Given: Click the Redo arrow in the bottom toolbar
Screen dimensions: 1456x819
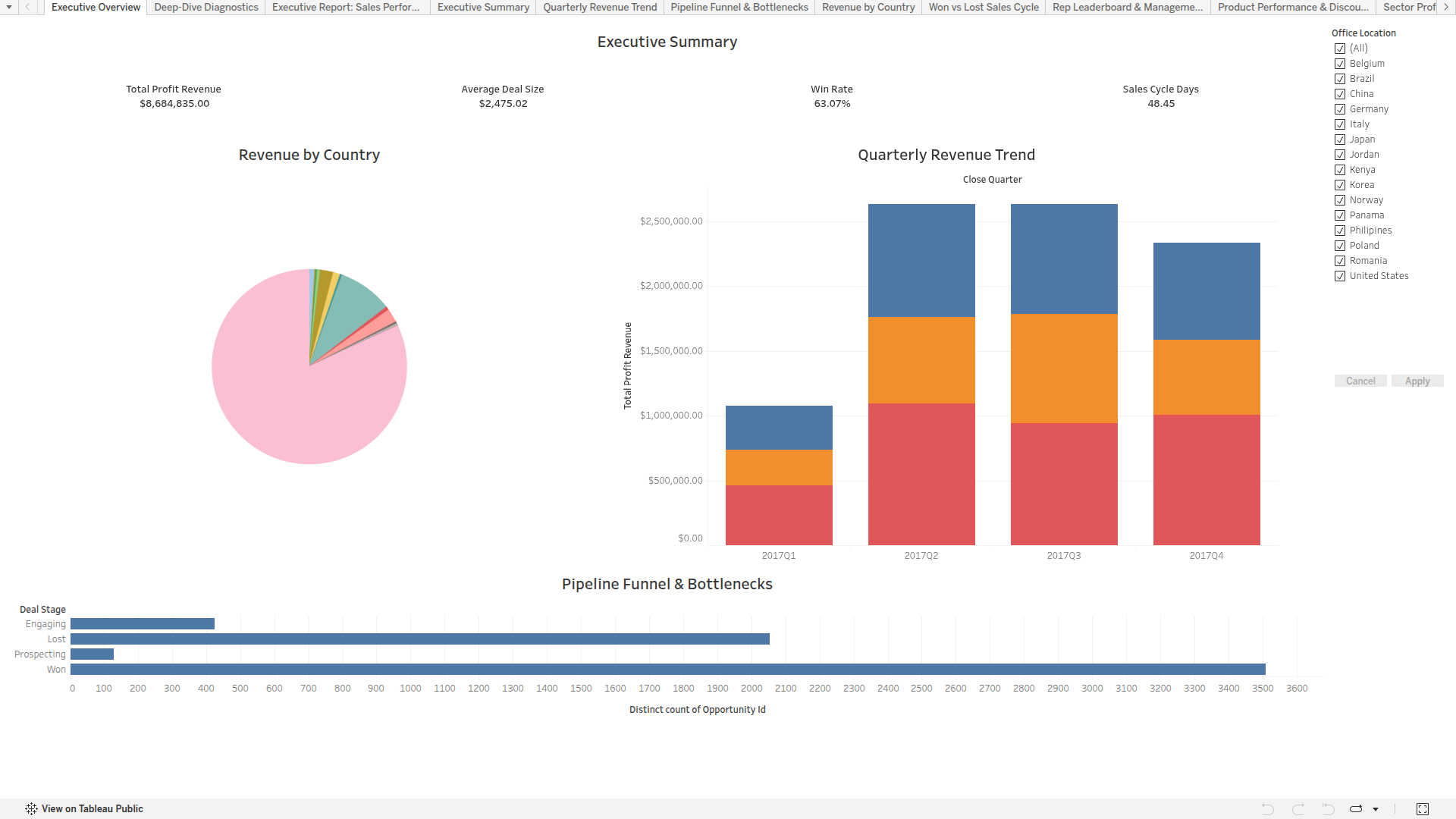Looking at the screenshot, I should pos(1298,808).
